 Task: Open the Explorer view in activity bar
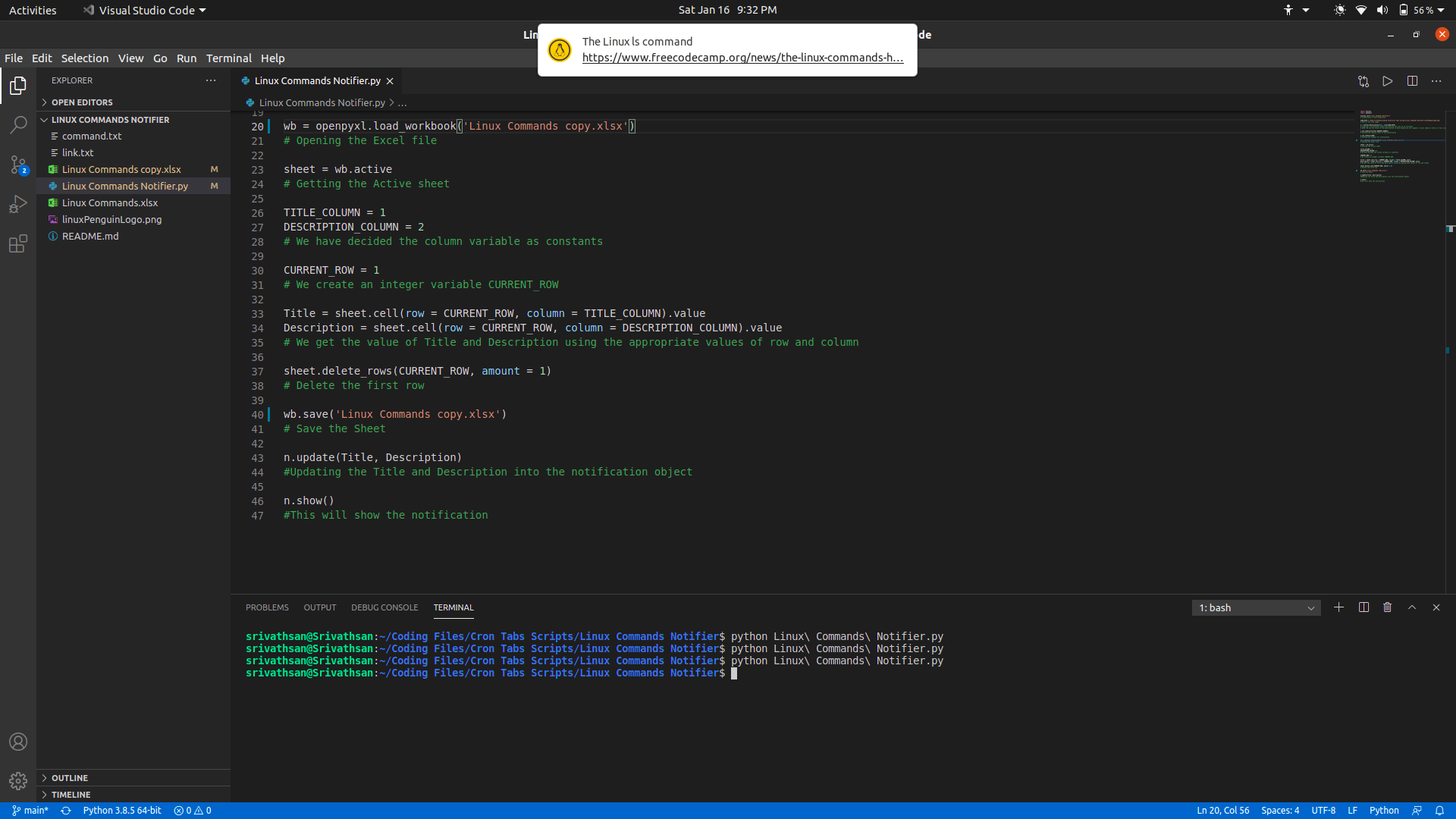click(18, 86)
